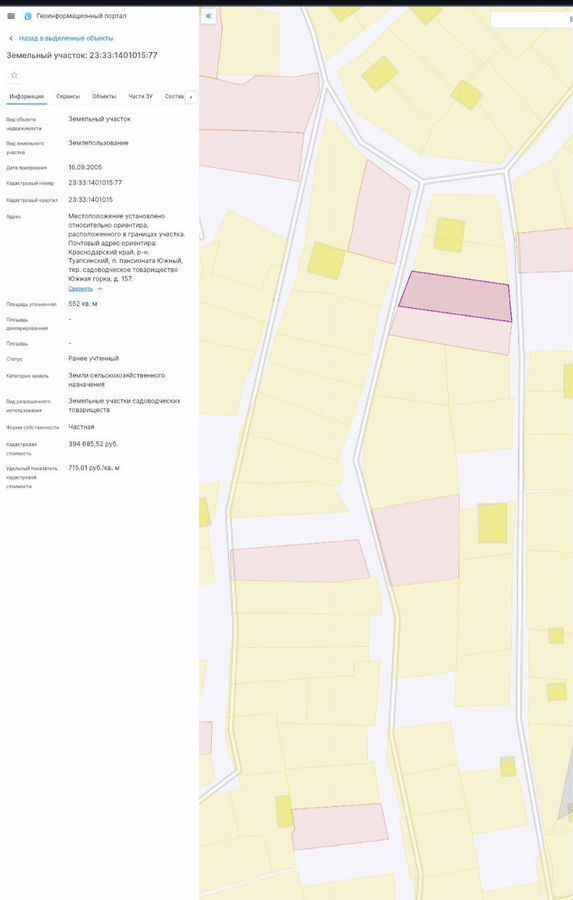
Task: Click the highlighted purple parcel on the map
Action: pyautogui.click(x=456, y=297)
